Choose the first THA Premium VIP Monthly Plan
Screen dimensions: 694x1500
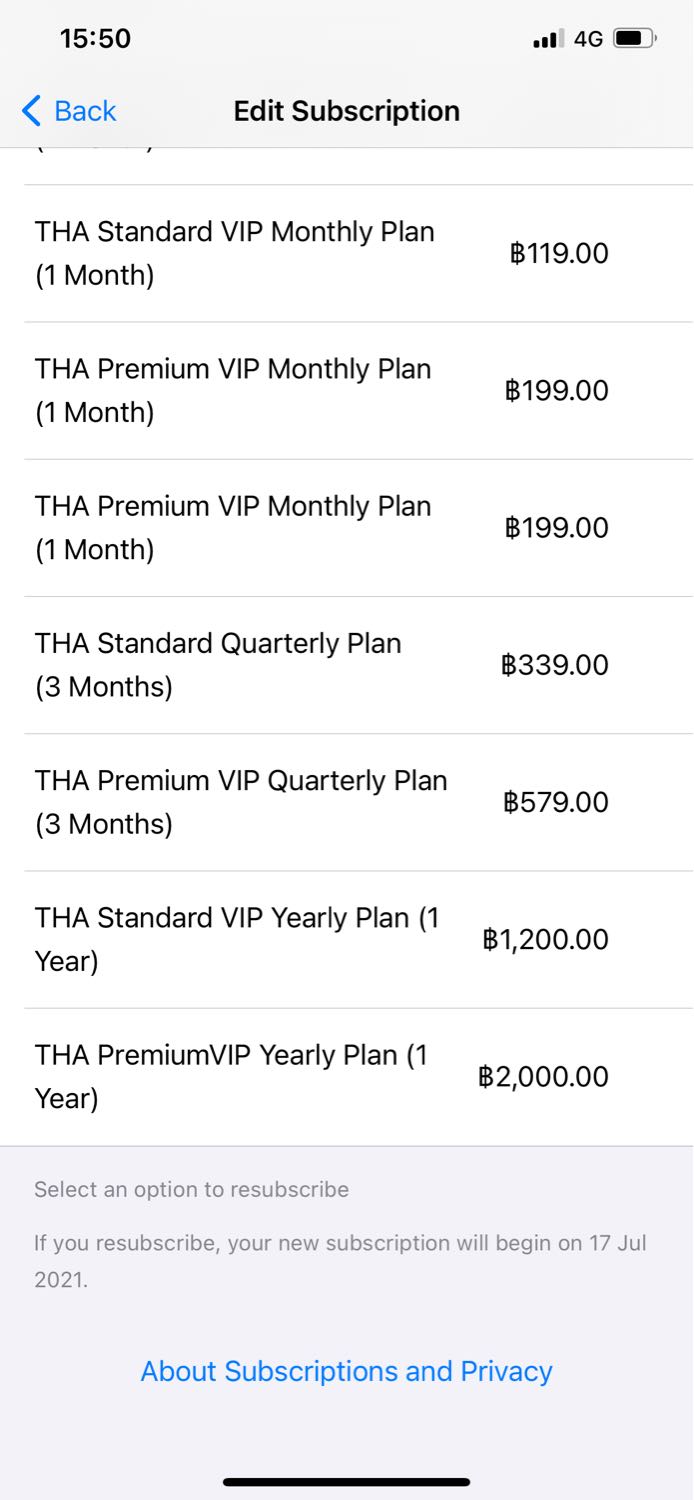(233, 390)
